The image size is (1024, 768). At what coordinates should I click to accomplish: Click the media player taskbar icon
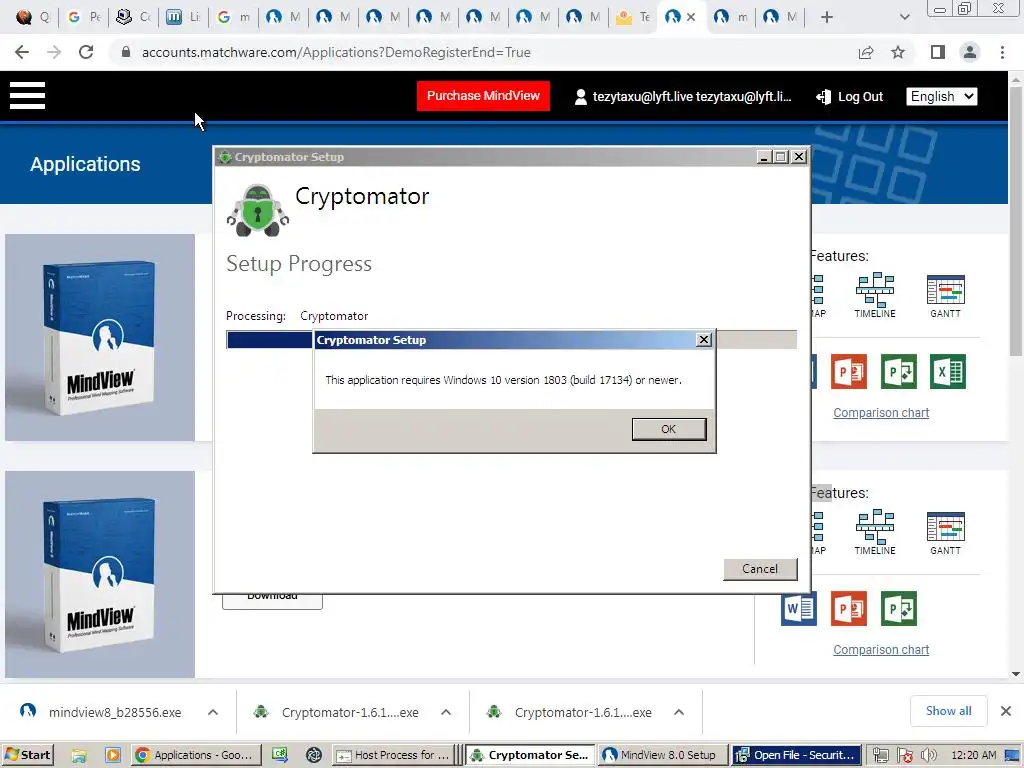click(112, 755)
